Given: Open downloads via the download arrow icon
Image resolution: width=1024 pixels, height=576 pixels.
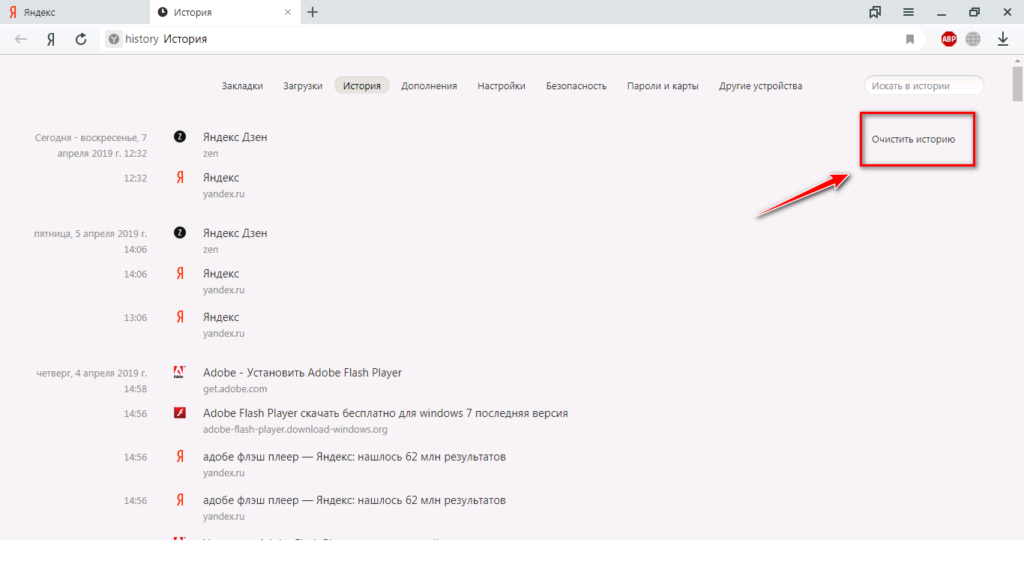Looking at the screenshot, I should click(x=1002, y=39).
